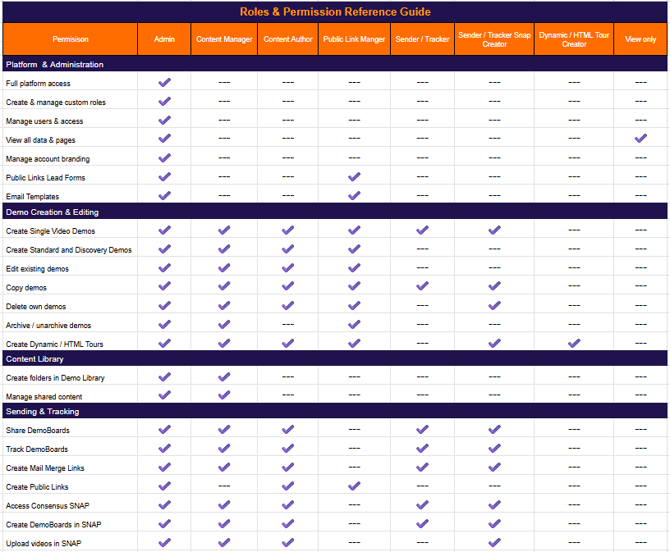670x552 pixels.
Task: Click the Demo Creation & Editing section header
Action: (335, 212)
